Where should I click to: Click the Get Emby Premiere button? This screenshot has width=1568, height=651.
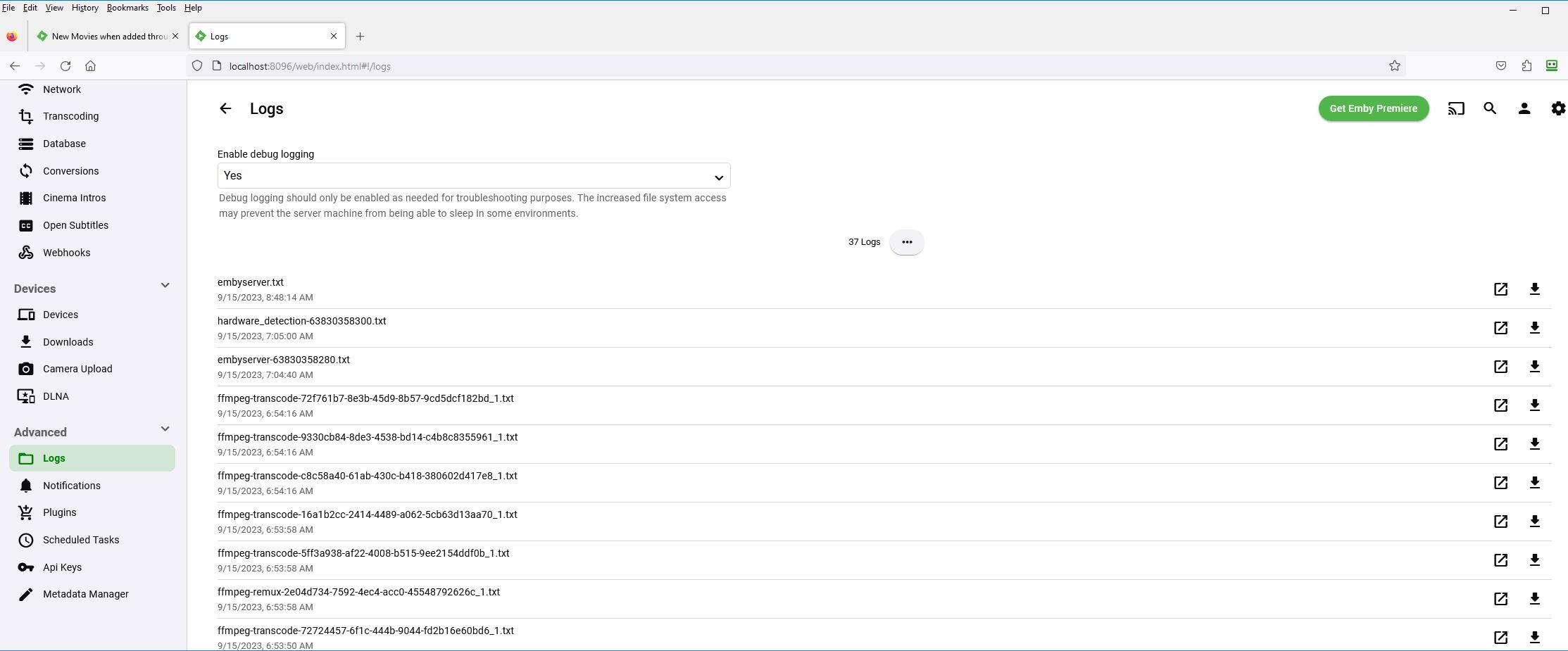1372,108
